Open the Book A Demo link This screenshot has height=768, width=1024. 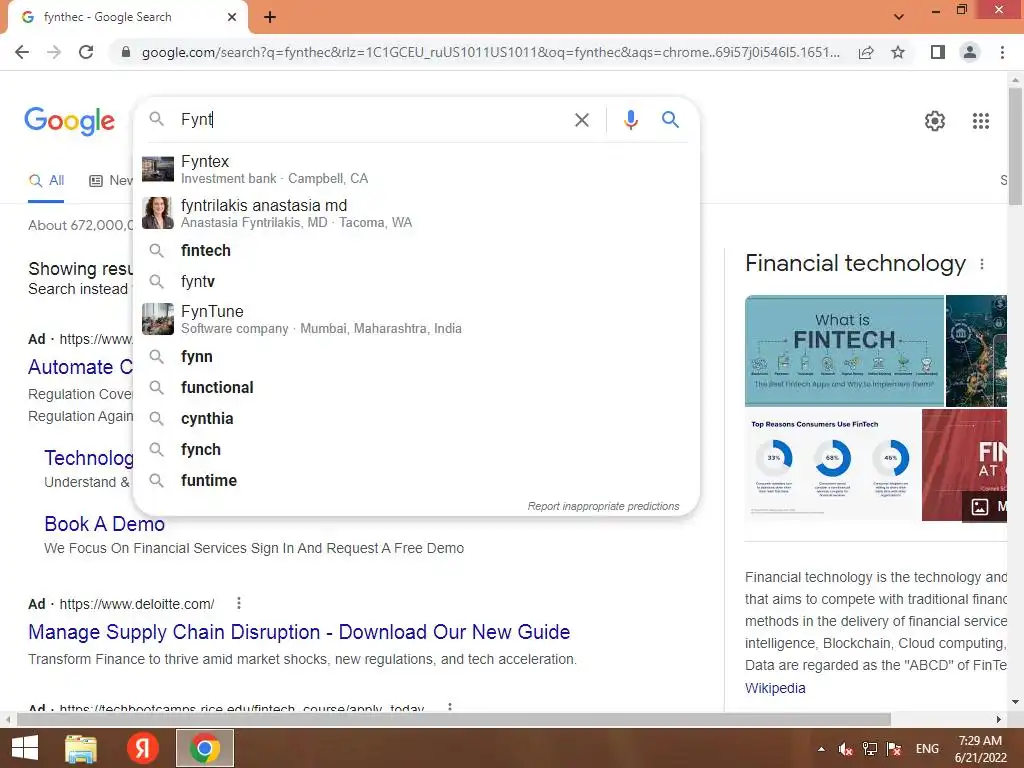104,524
